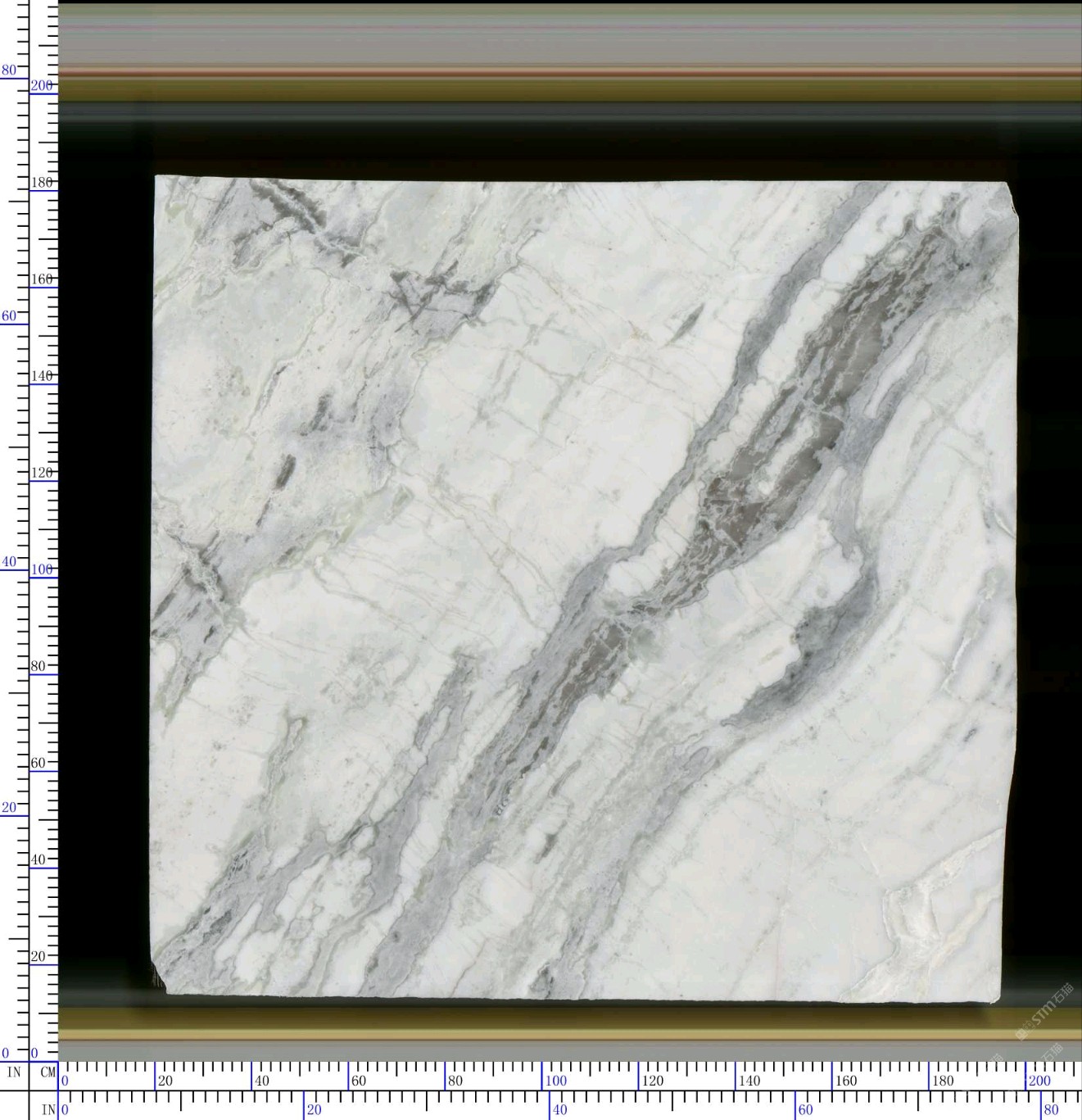
Task: Click 80 on the vertical inch ruler
Action: coord(8,70)
